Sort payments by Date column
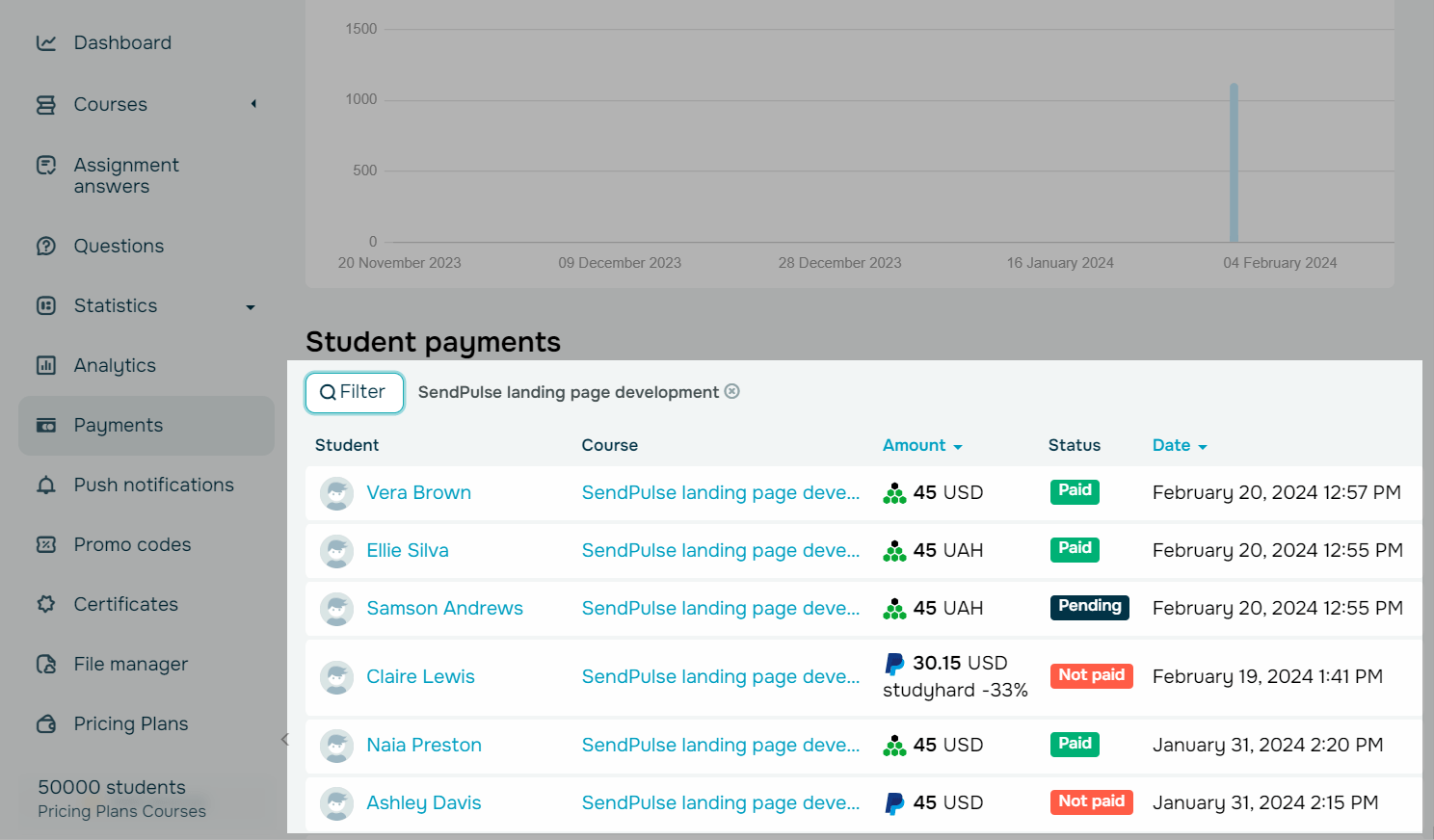 click(1179, 445)
